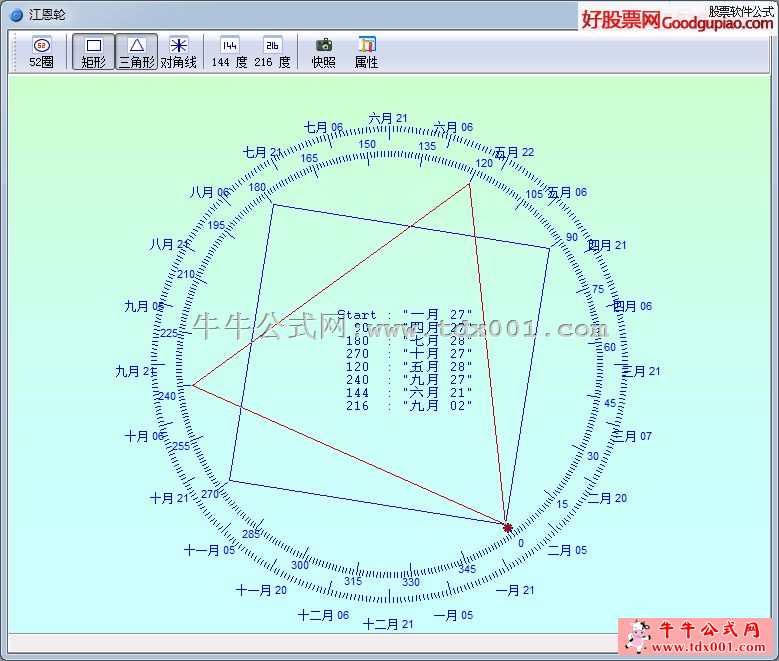Click the 五月 06 date label

click(567, 192)
